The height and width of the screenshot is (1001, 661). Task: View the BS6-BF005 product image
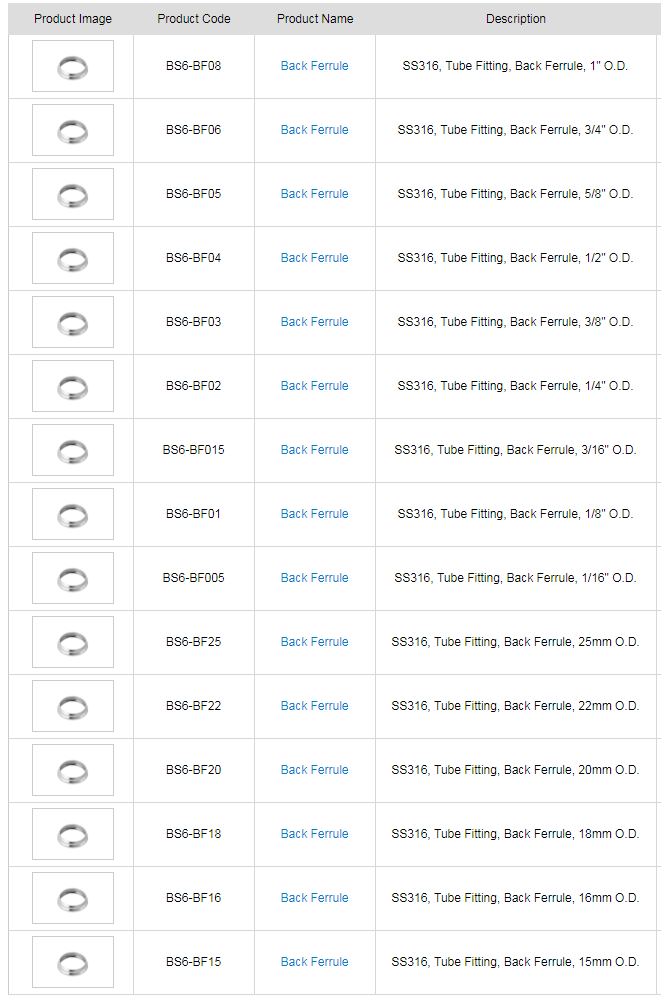click(72, 578)
